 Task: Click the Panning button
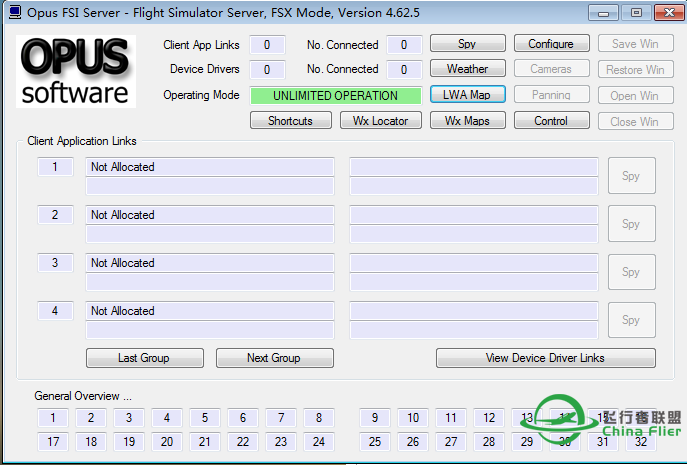coord(552,95)
